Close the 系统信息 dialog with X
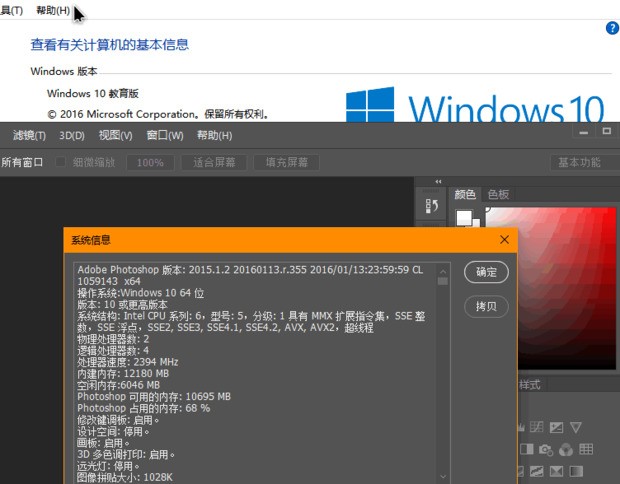 504,240
